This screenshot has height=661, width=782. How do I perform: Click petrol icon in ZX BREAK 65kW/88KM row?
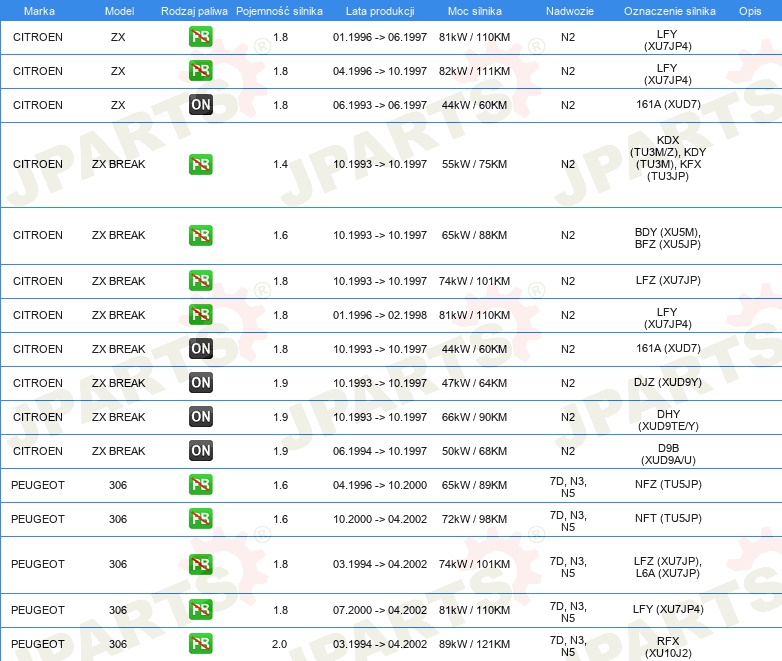200,235
